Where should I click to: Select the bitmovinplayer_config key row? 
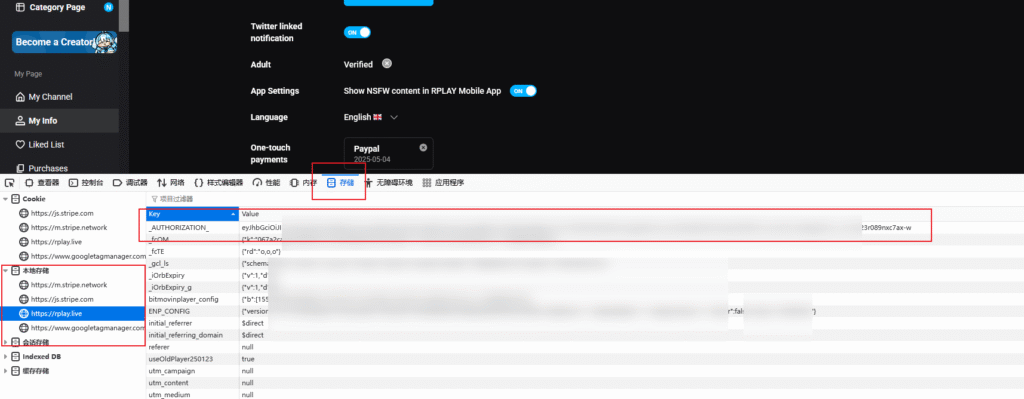[584, 299]
